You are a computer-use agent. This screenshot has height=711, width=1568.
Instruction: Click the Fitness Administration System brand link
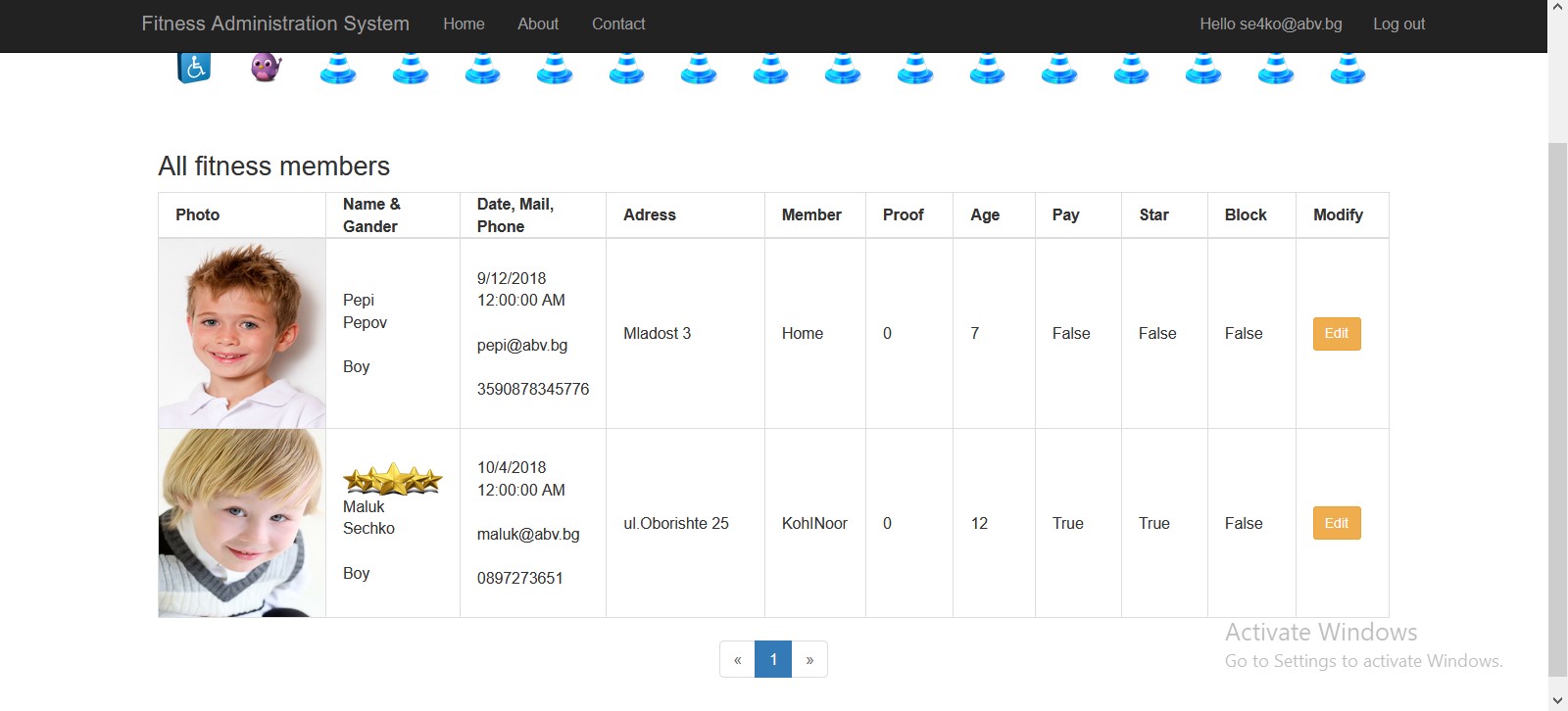click(x=275, y=24)
